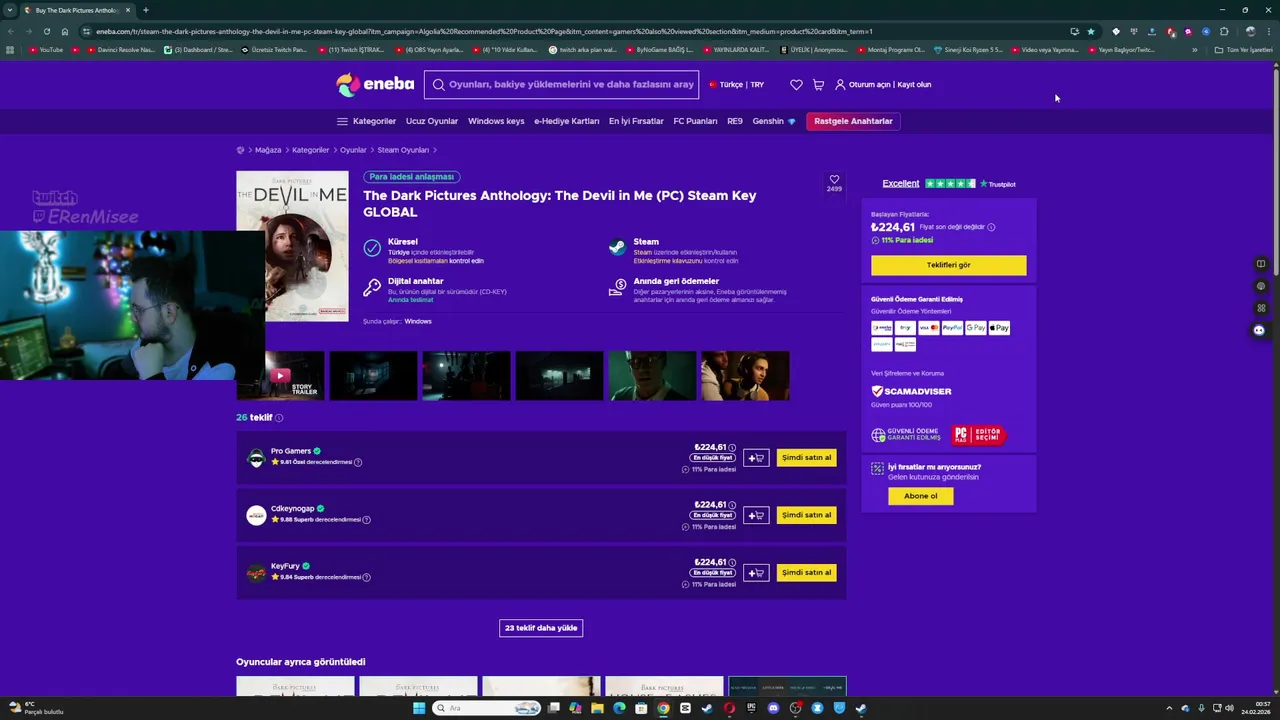Add KeyFury offer to cart
This screenshot has height=720, width=1280.
click(x=756, y=573)
